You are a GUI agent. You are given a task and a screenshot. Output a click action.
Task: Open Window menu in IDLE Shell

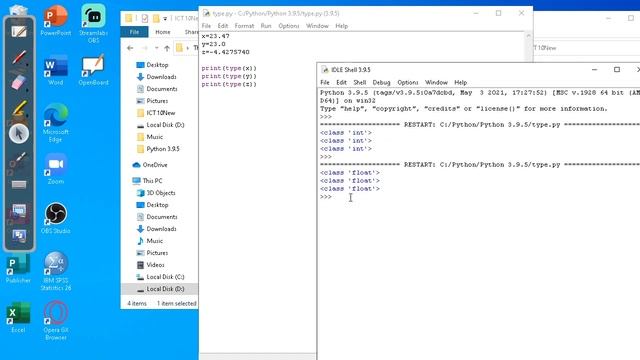coord(436,82)
